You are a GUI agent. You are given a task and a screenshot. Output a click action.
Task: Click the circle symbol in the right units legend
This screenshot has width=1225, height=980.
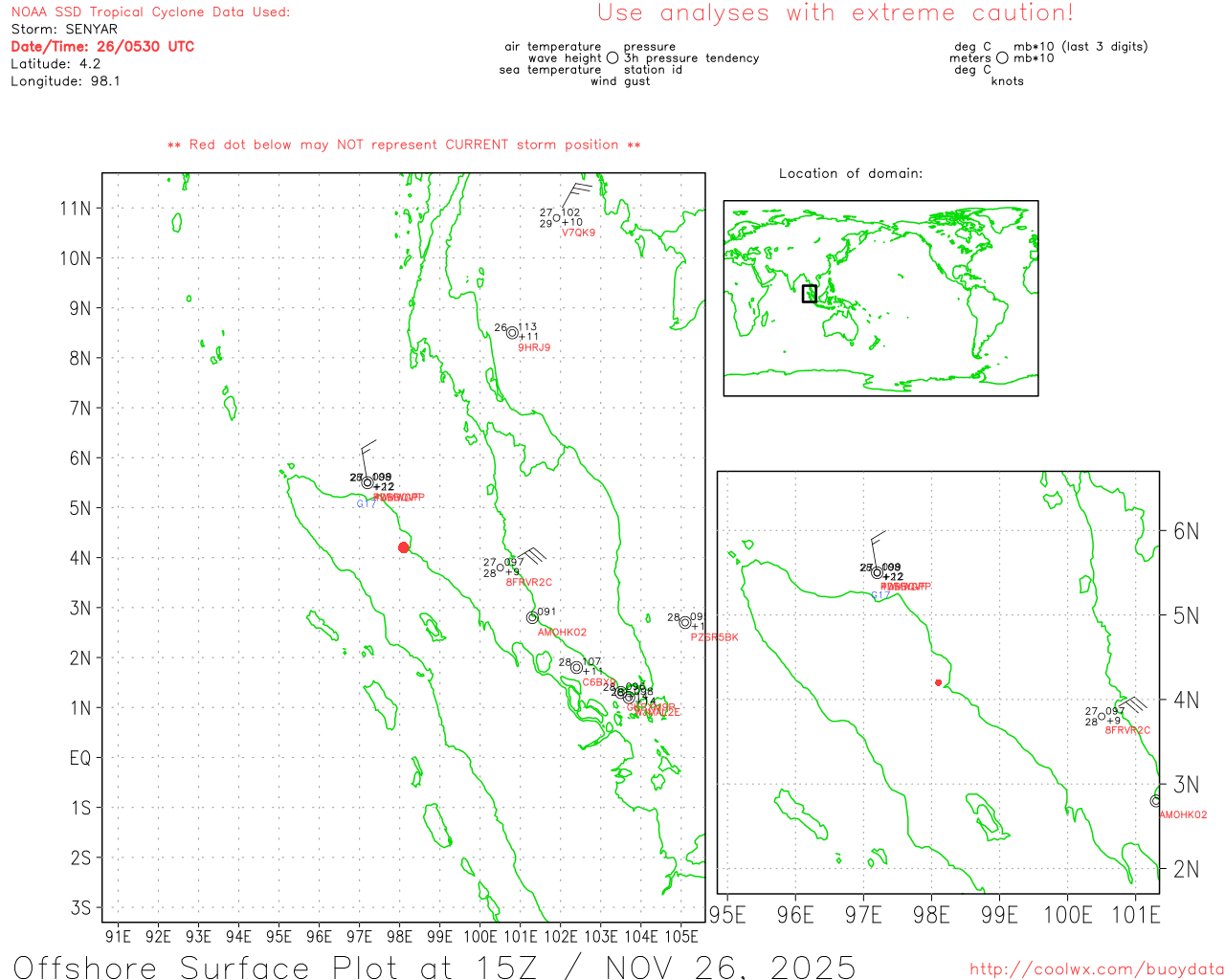[x=1002, y=58]
